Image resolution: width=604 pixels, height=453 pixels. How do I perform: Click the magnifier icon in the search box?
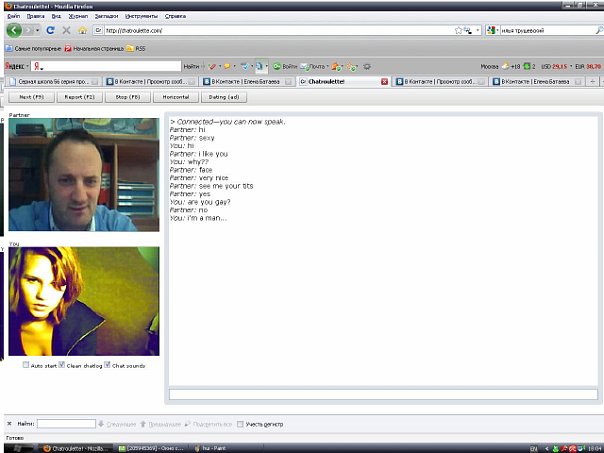click(x=599, y=30)
